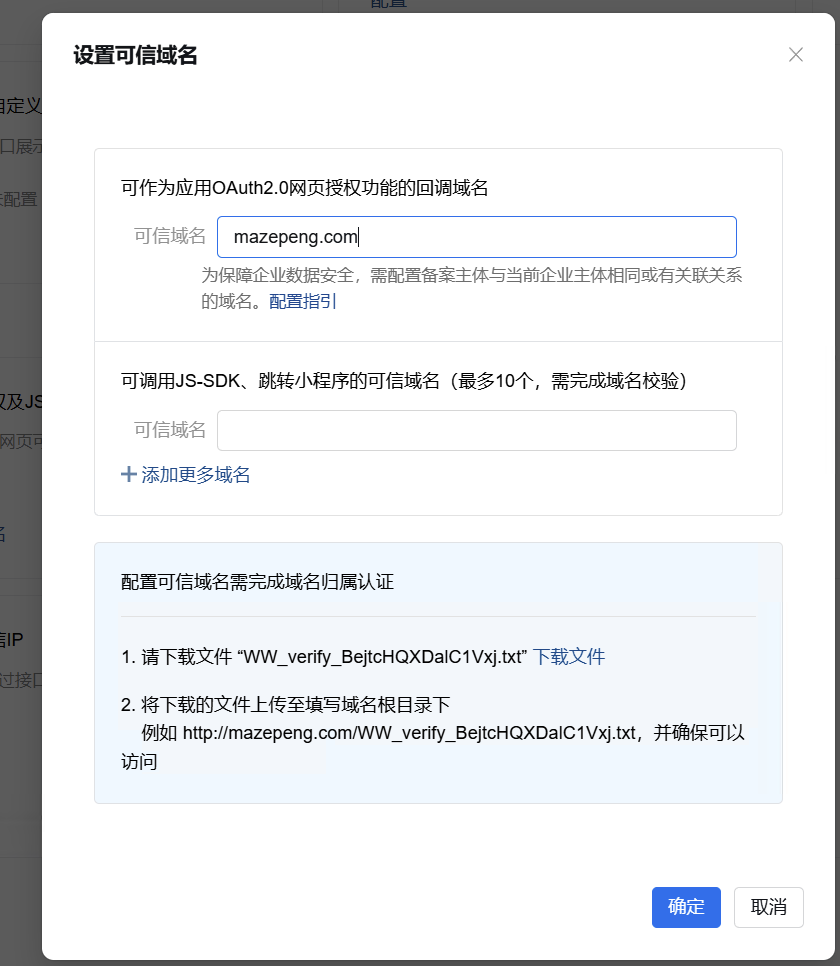
Task: Click the 可信域名 label beside the OAuth input
Action: coord(167,237)
